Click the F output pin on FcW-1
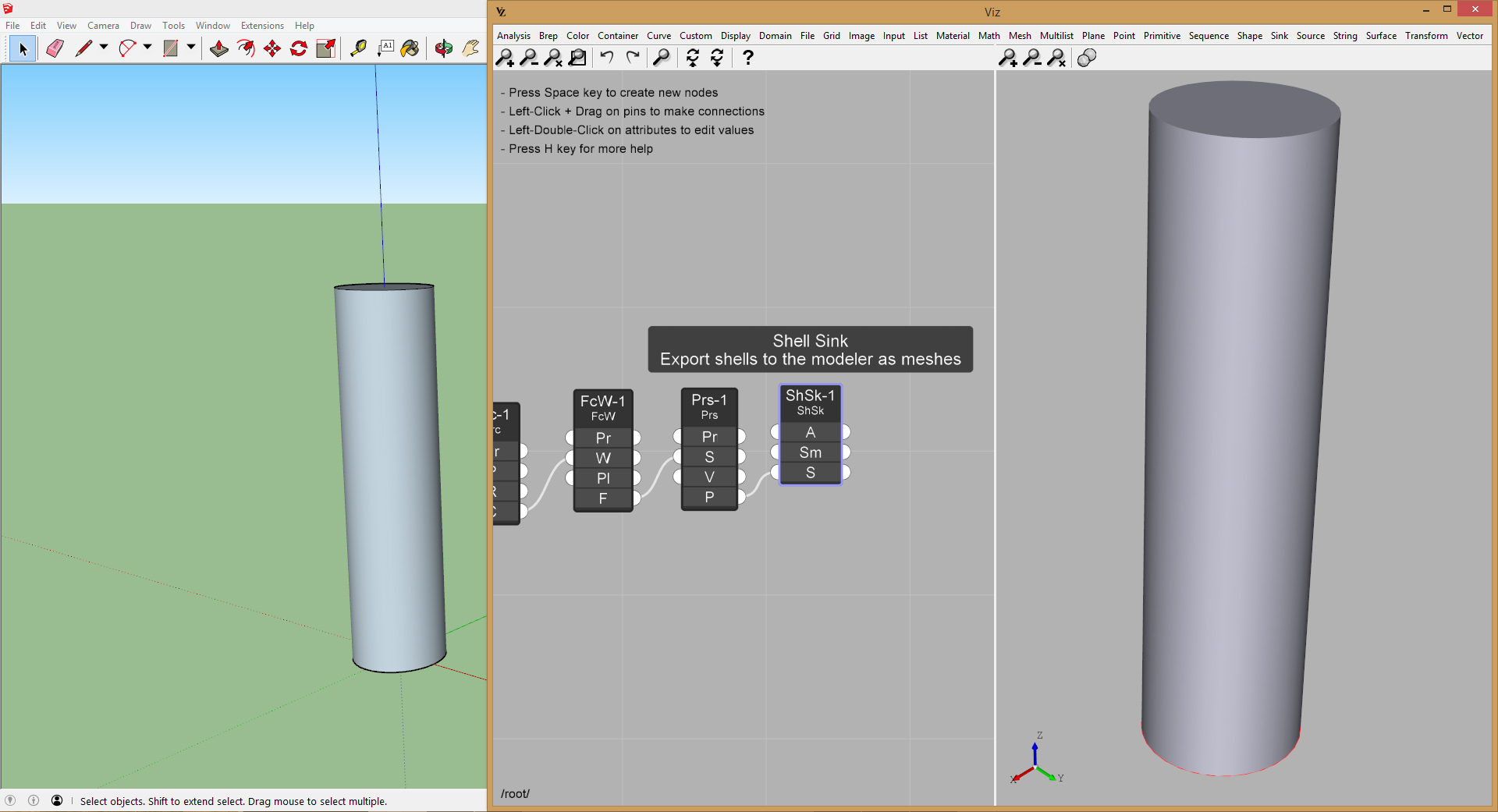Screen dimensions: 1498x812 point(637,498)
